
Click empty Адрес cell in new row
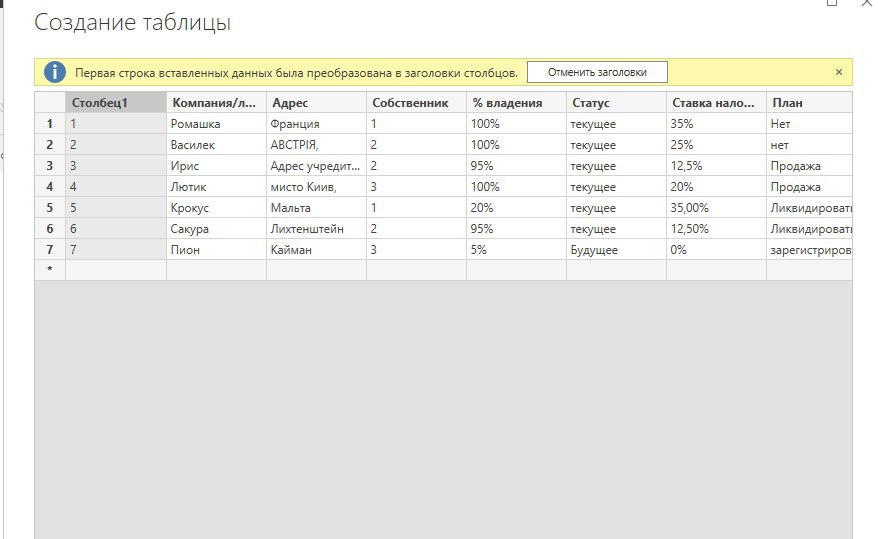pyautogui.click(x=316, y=270)
